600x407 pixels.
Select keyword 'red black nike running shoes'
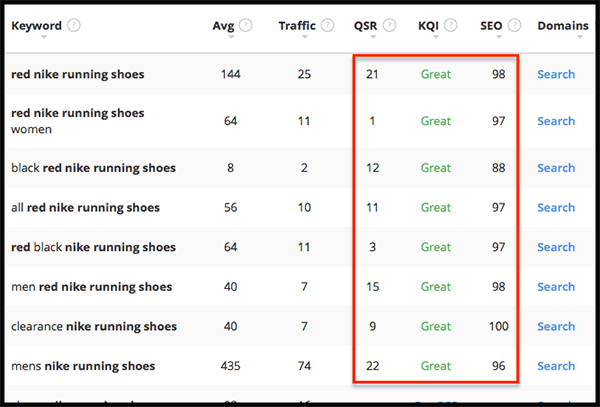point(93,247)
